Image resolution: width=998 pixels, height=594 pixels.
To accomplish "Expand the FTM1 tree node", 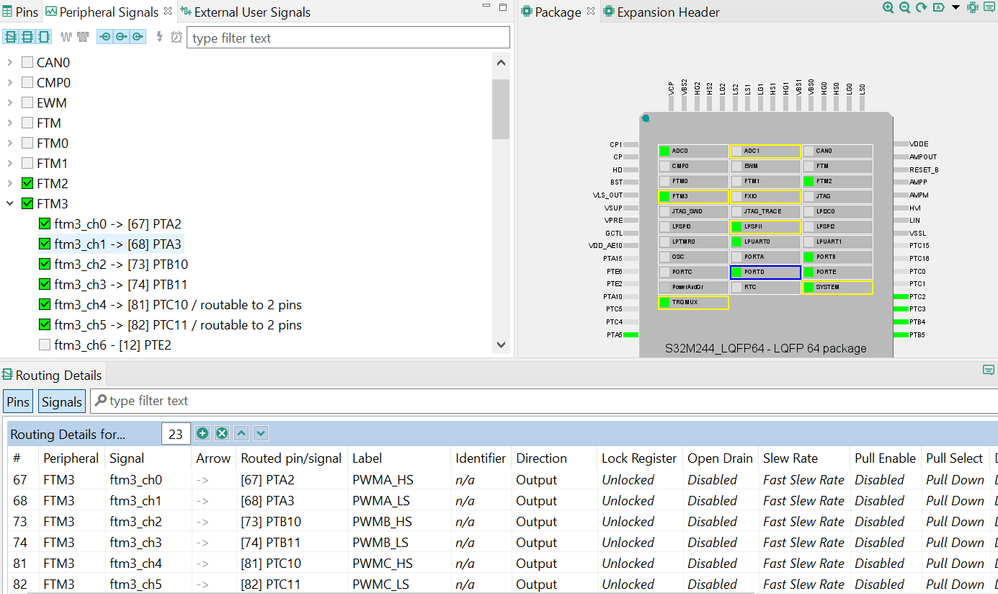I will coord(10,163).
